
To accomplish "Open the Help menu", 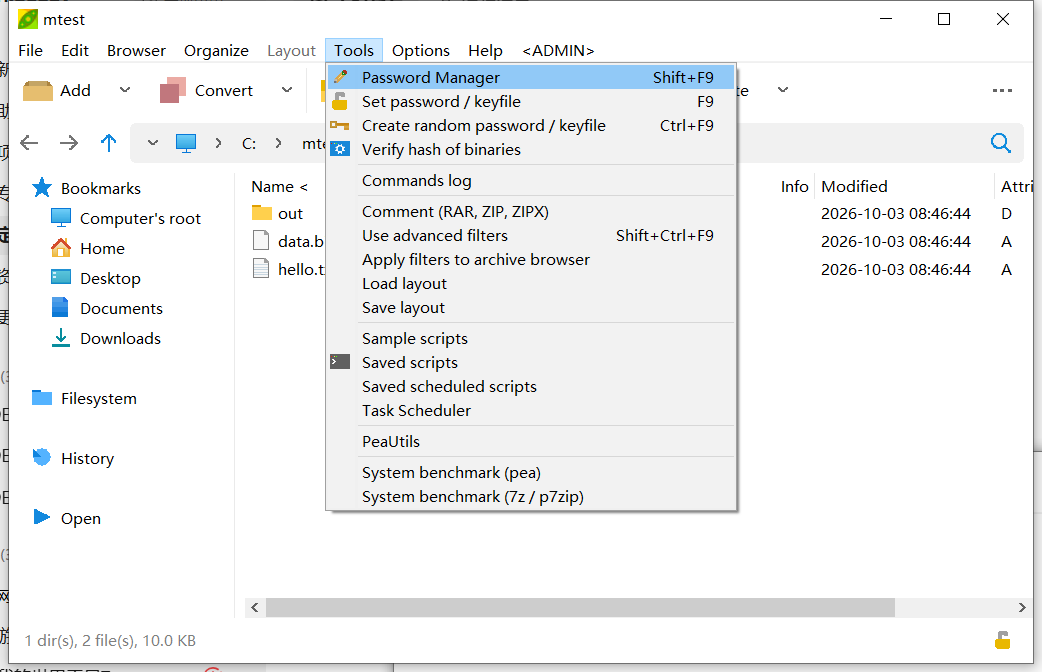I will pos(485,51).
